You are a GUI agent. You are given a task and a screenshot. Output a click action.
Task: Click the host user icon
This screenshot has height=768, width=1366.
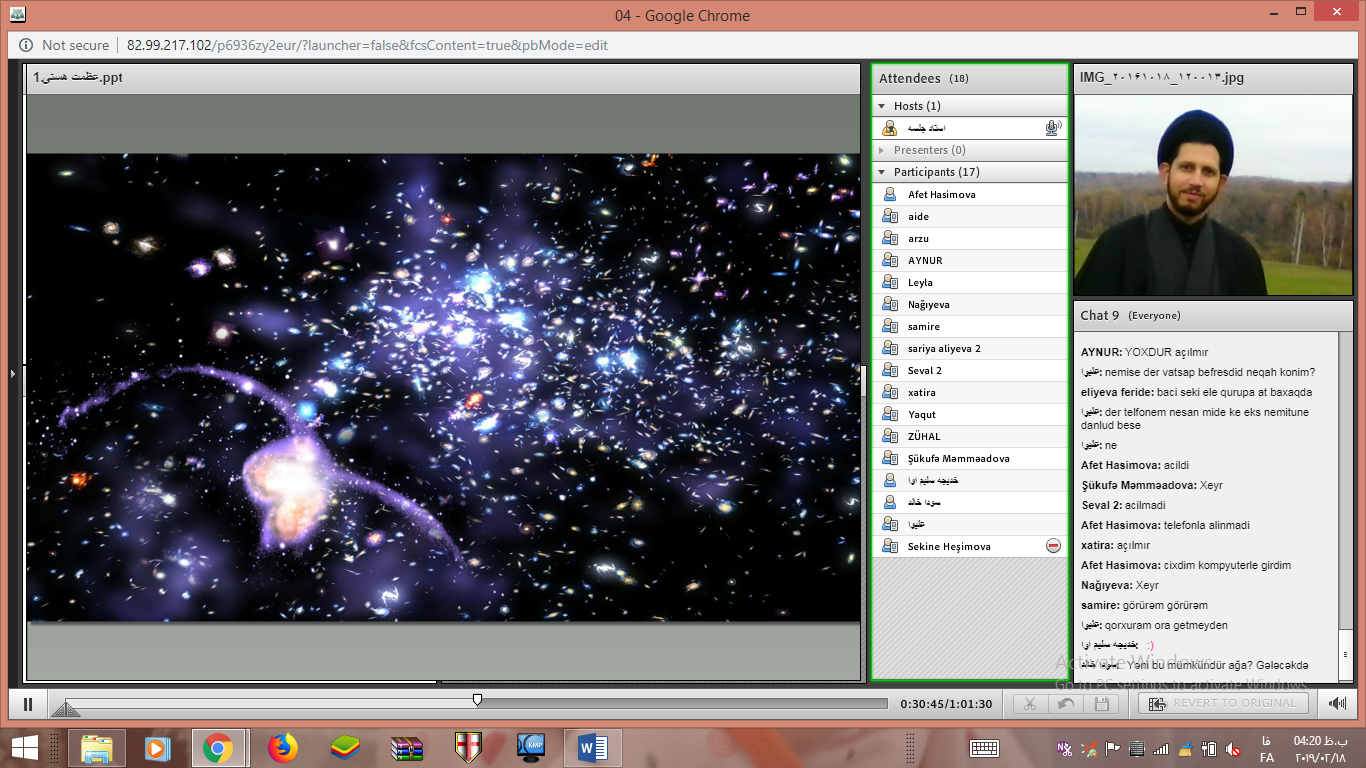point(890,128)
